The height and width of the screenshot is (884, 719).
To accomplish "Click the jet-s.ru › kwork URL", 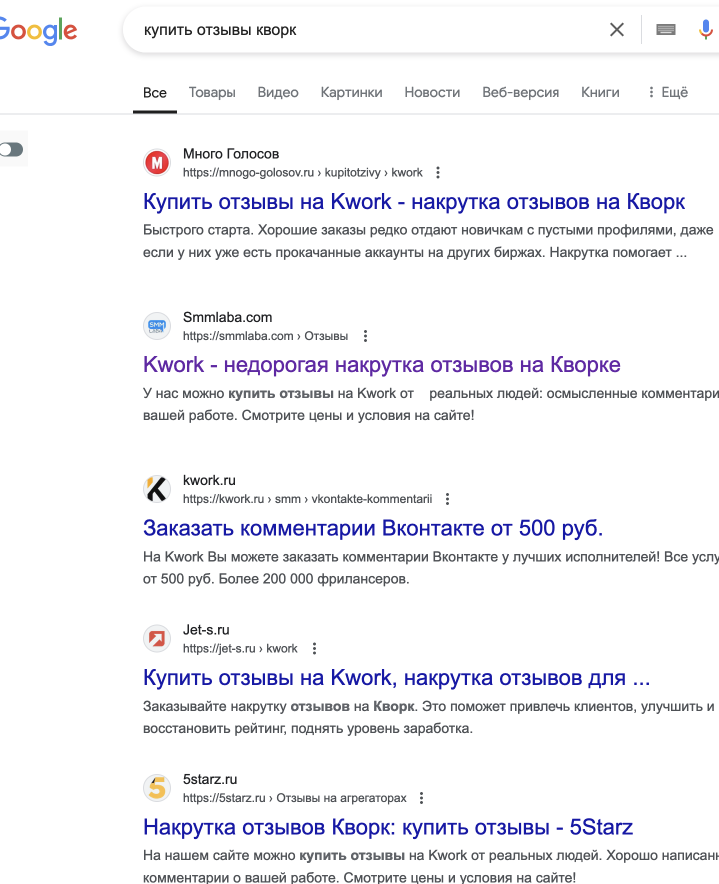I will [240, 648].
